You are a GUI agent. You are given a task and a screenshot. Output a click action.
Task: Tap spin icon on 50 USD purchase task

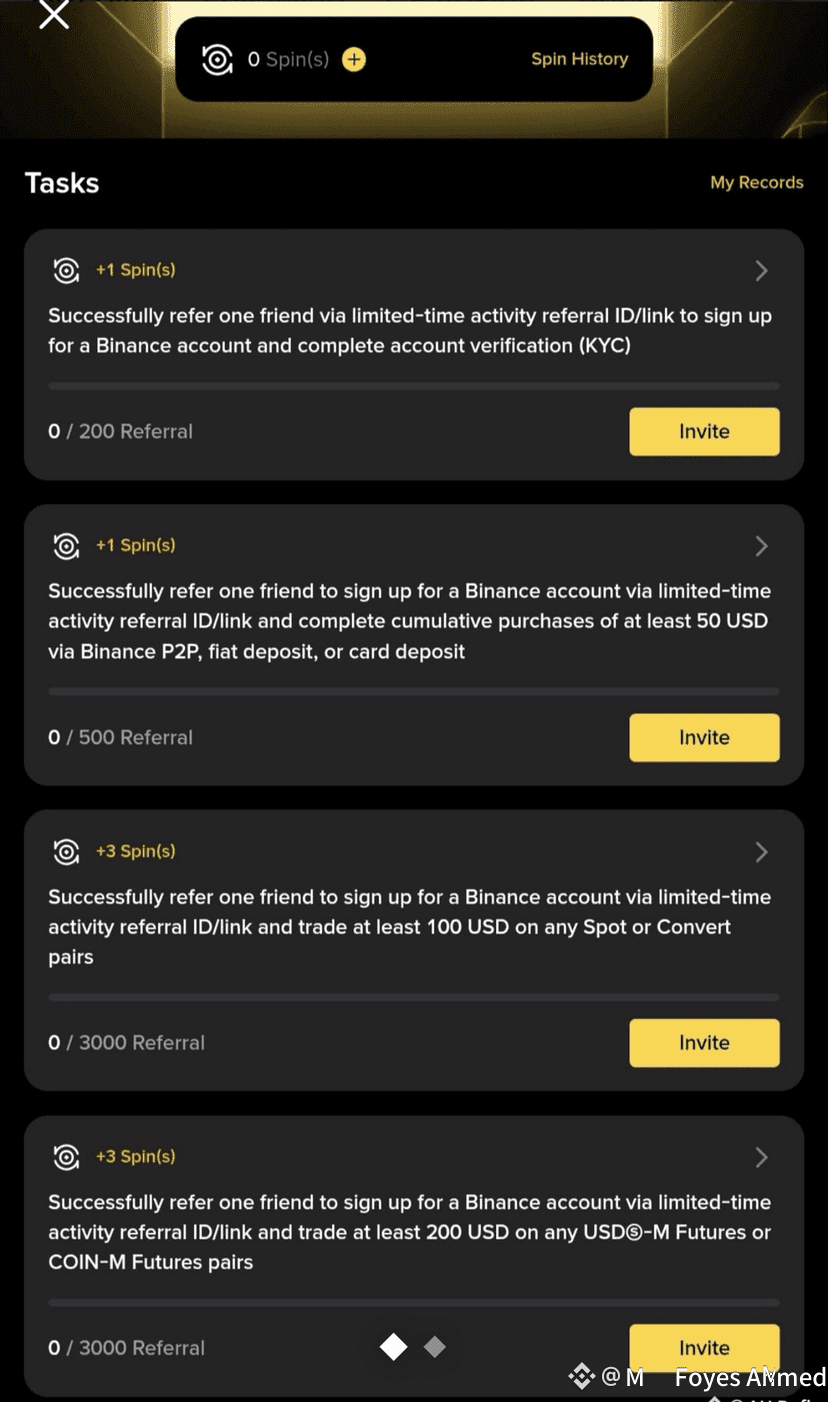[x=66, y=546]
